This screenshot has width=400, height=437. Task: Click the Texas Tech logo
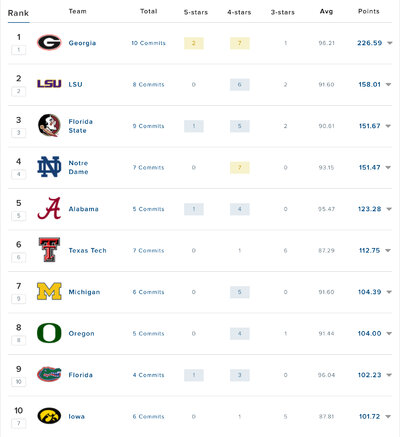click(49, 250)
